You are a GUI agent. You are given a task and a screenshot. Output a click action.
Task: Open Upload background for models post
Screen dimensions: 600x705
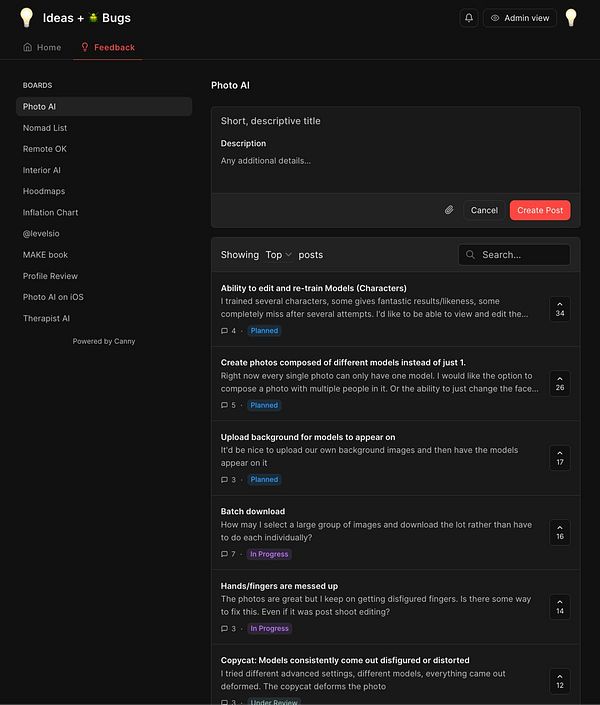[x=308, y=437]
